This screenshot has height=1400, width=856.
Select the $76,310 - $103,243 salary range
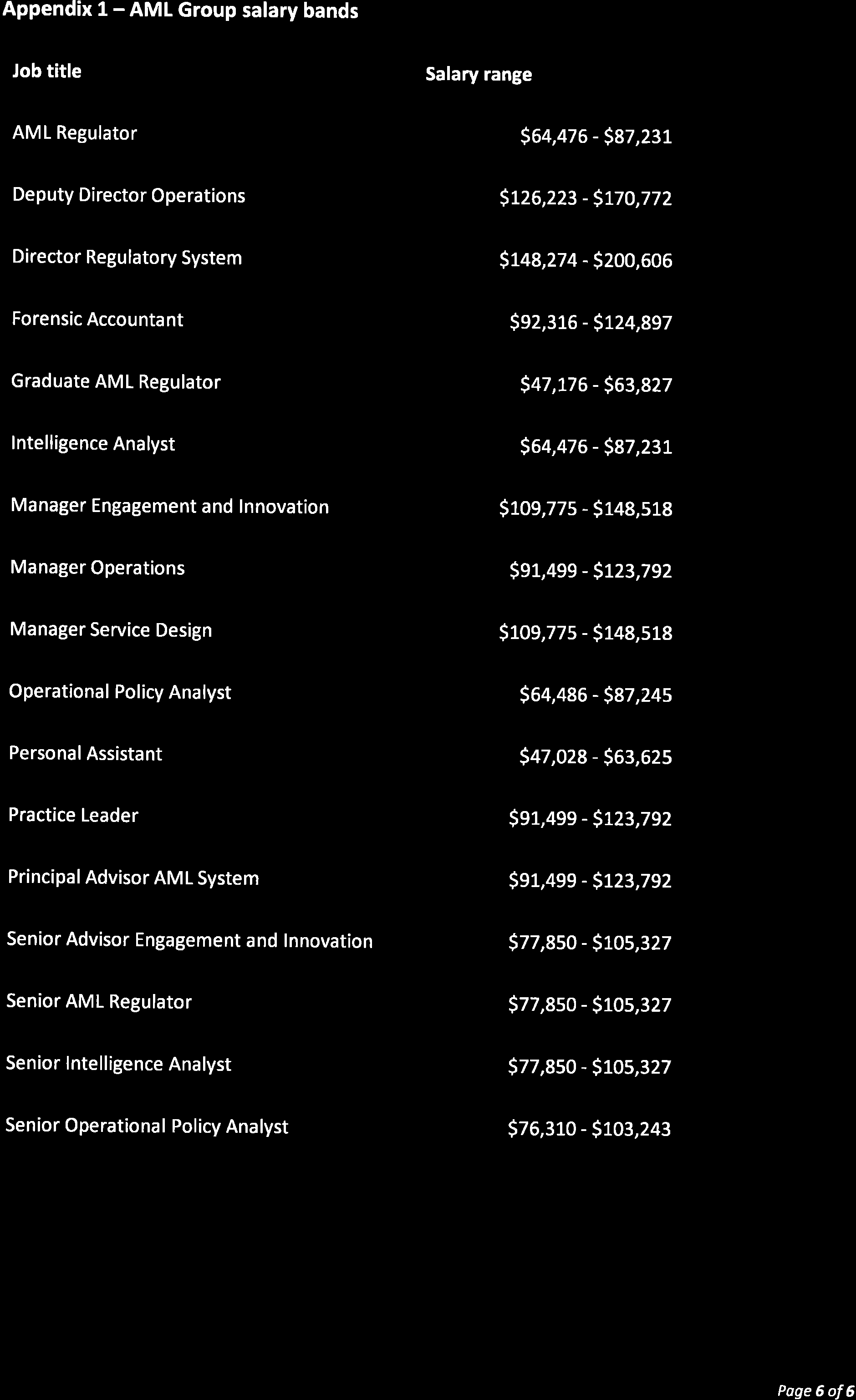(589, 1128)
